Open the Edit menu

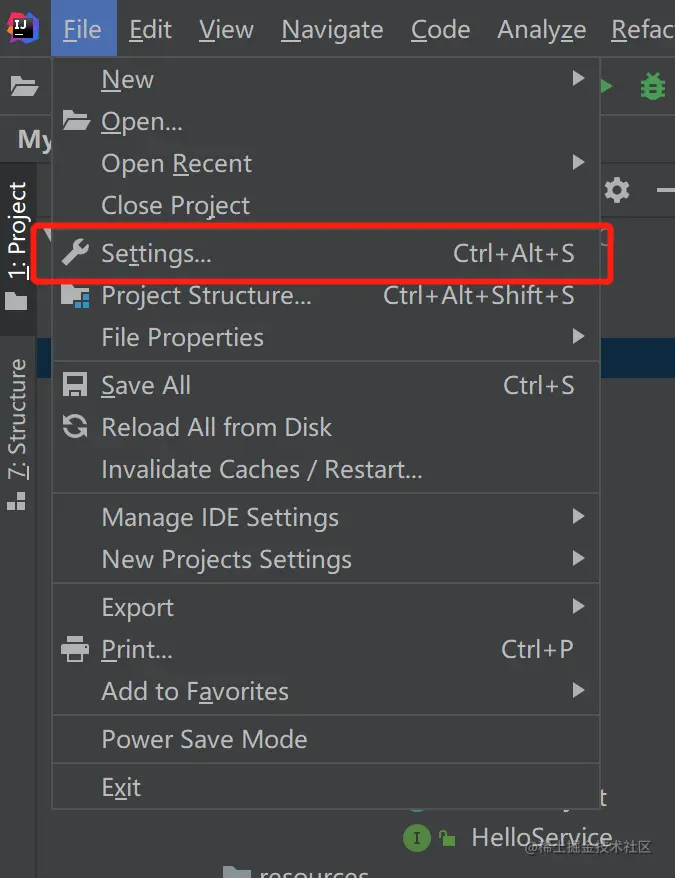[x=150, y=30]
